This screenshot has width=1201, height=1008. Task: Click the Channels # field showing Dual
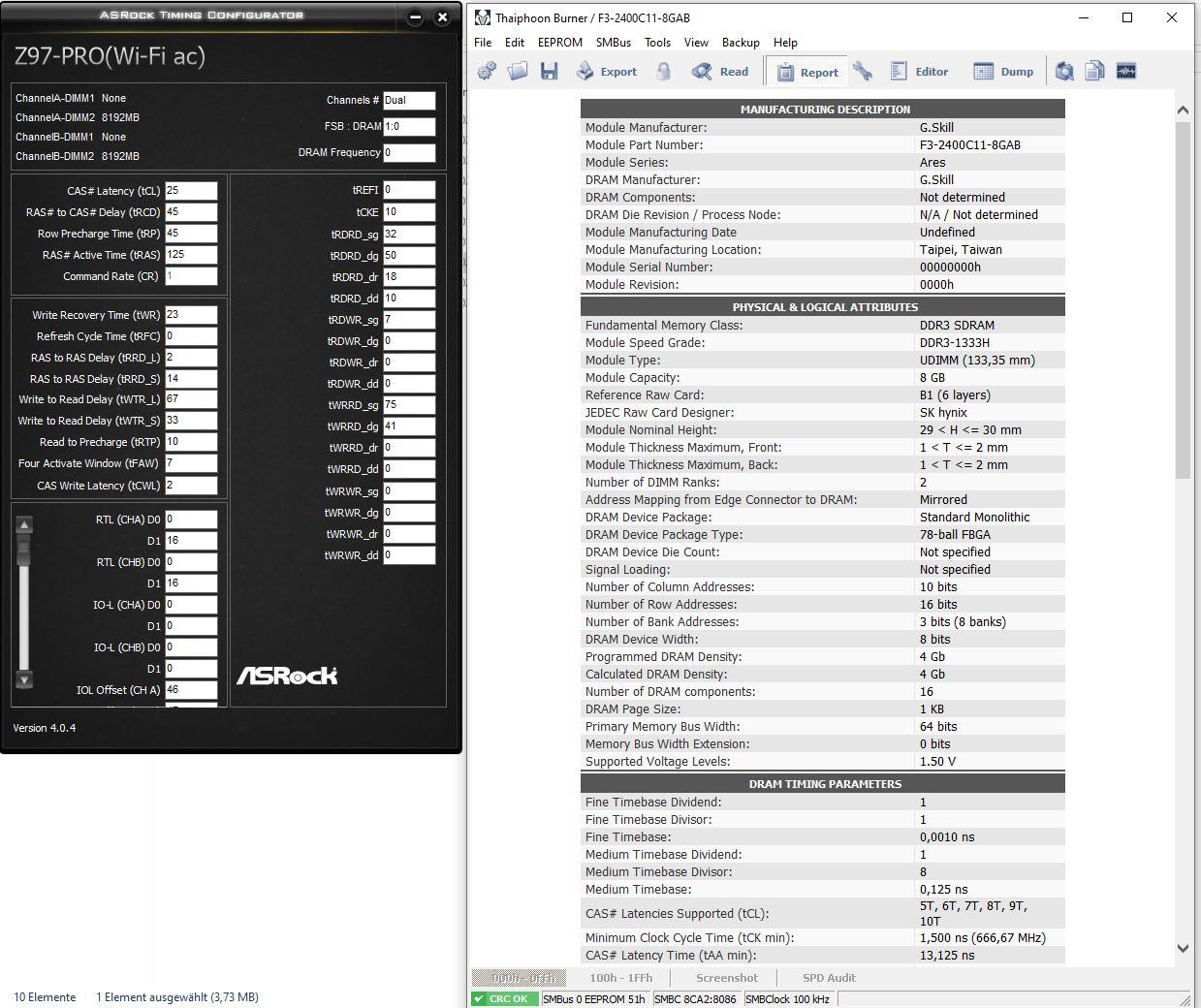pos(409,100)
